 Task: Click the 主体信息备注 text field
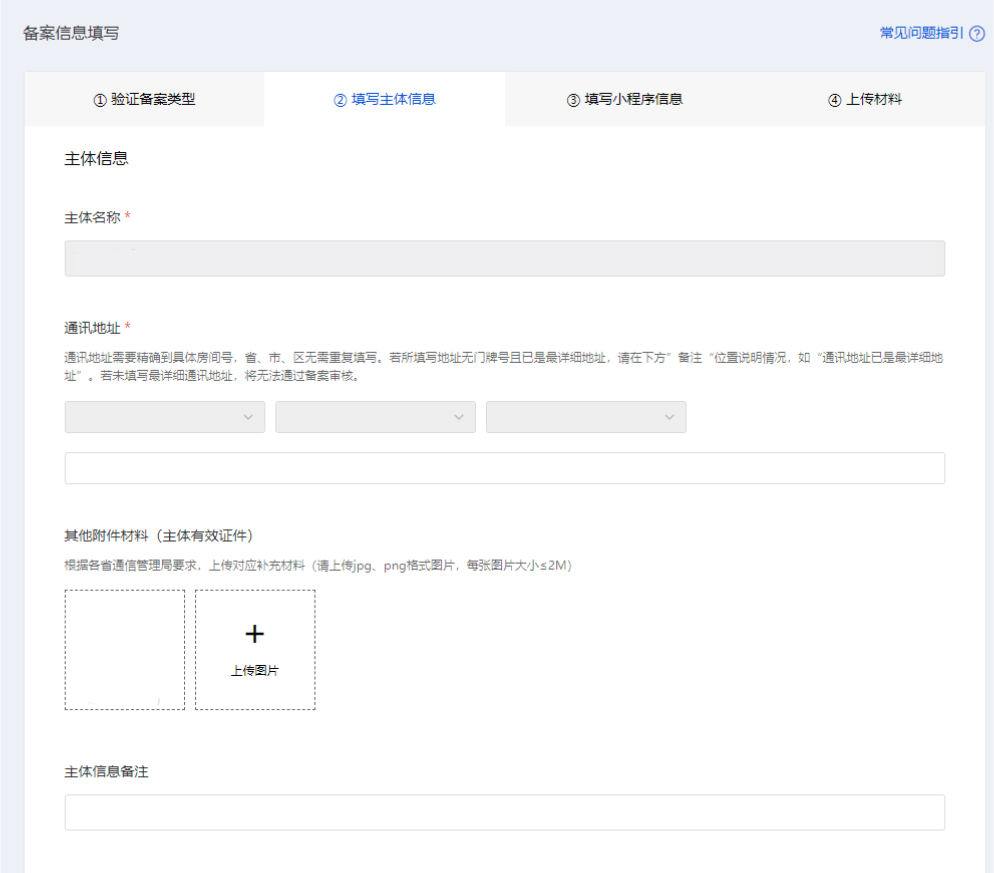pyautogui.click(x=504, y=812)
